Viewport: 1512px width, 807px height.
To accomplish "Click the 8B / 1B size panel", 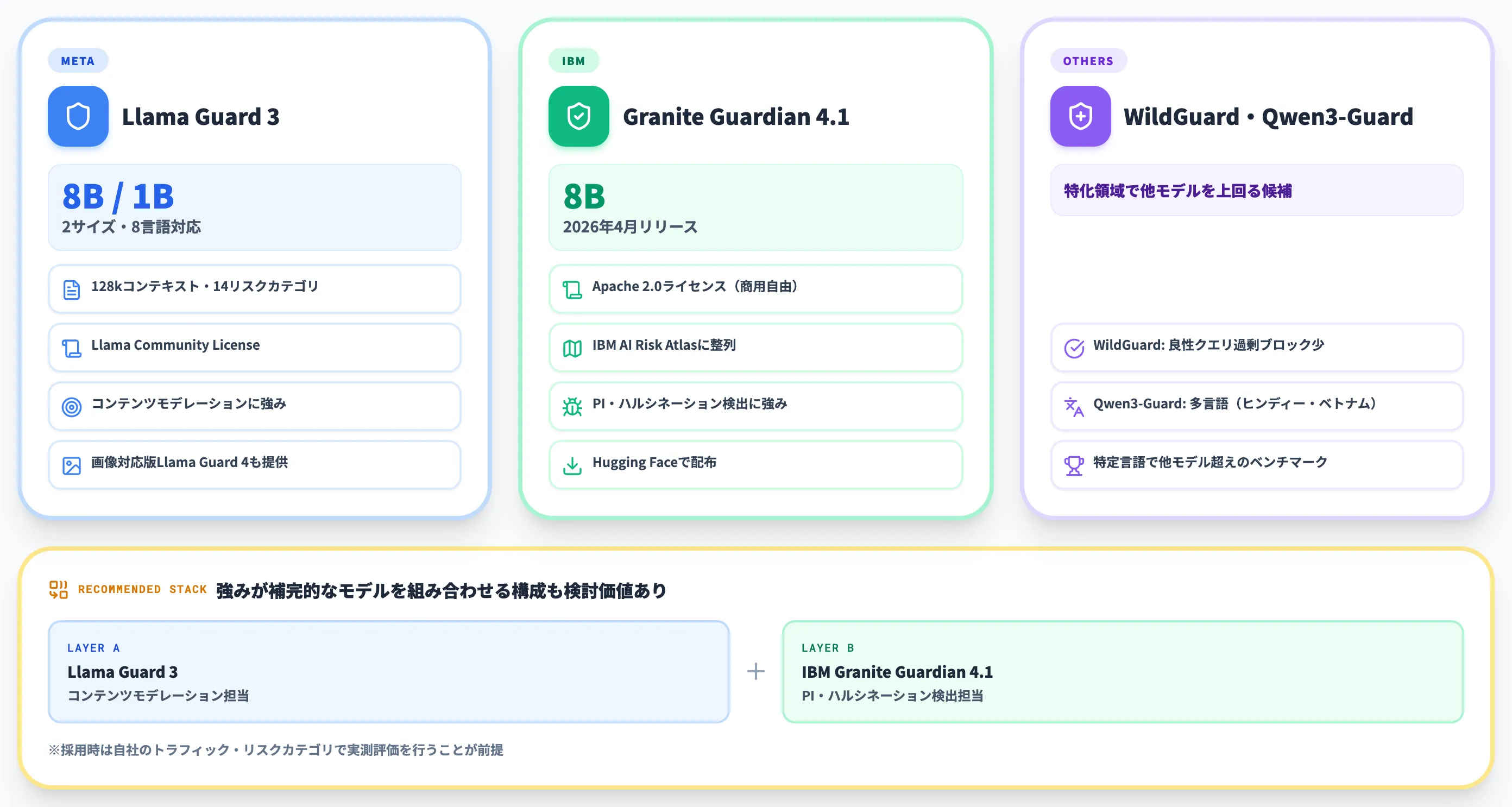I will pos(254,207).
